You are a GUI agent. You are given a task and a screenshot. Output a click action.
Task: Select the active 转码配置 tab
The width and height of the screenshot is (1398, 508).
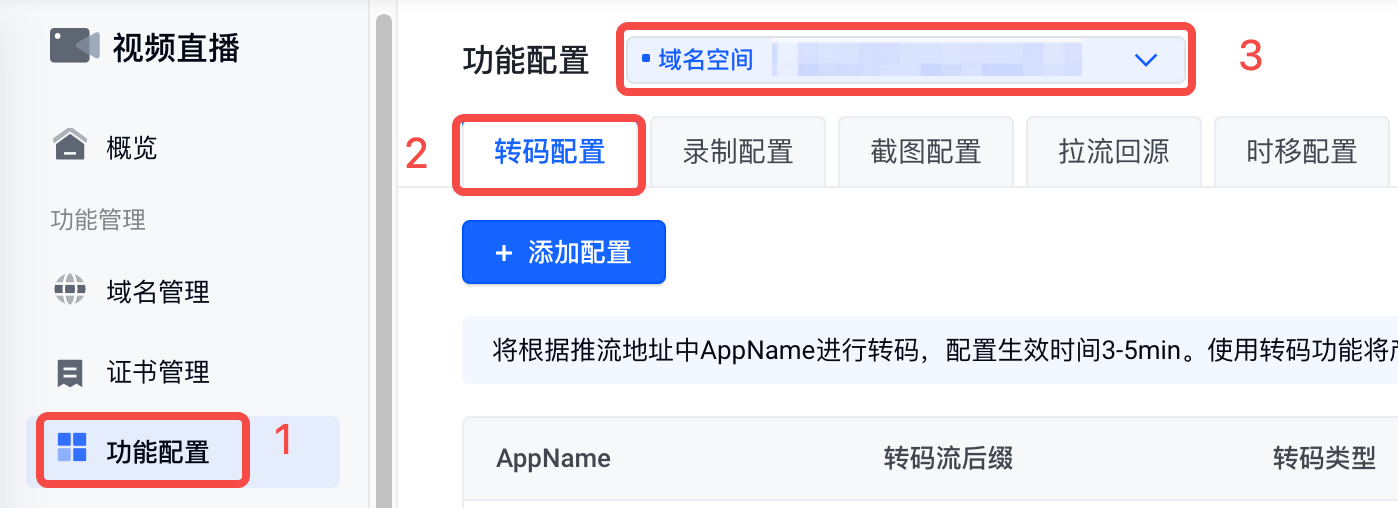click(550, 152)
